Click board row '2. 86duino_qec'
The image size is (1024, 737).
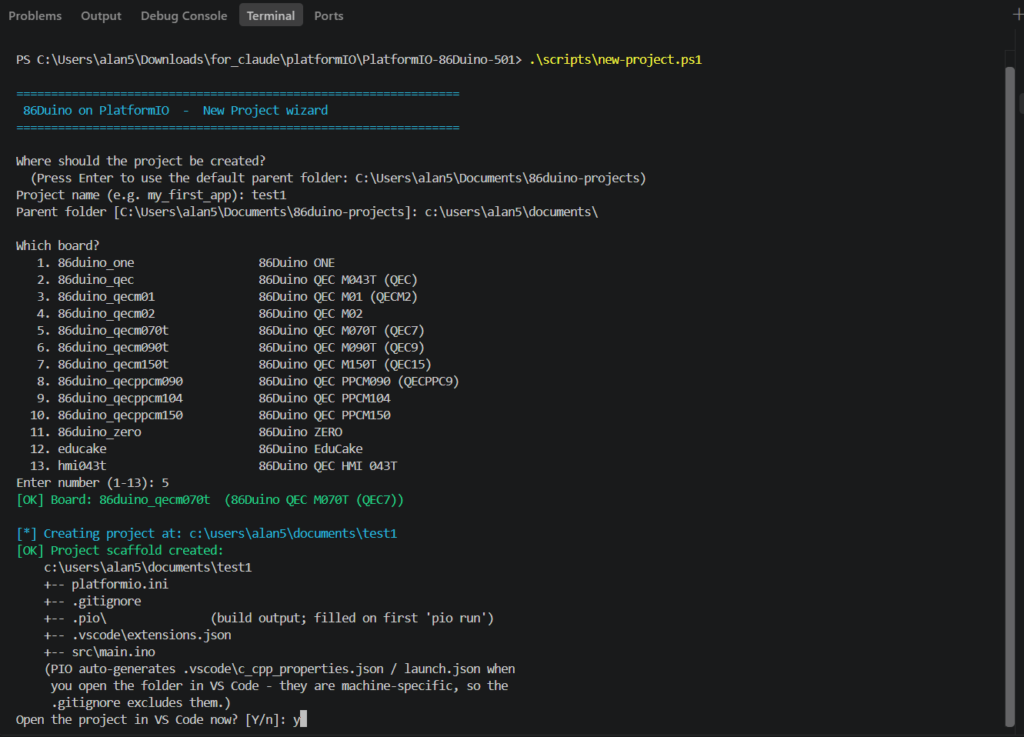tap(227, 280)
